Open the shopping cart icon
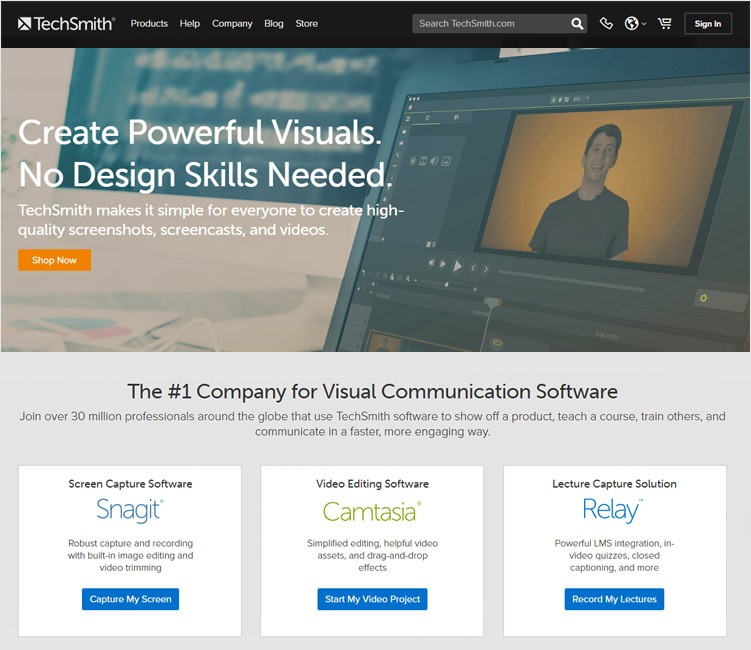 [x=665, y=23]
